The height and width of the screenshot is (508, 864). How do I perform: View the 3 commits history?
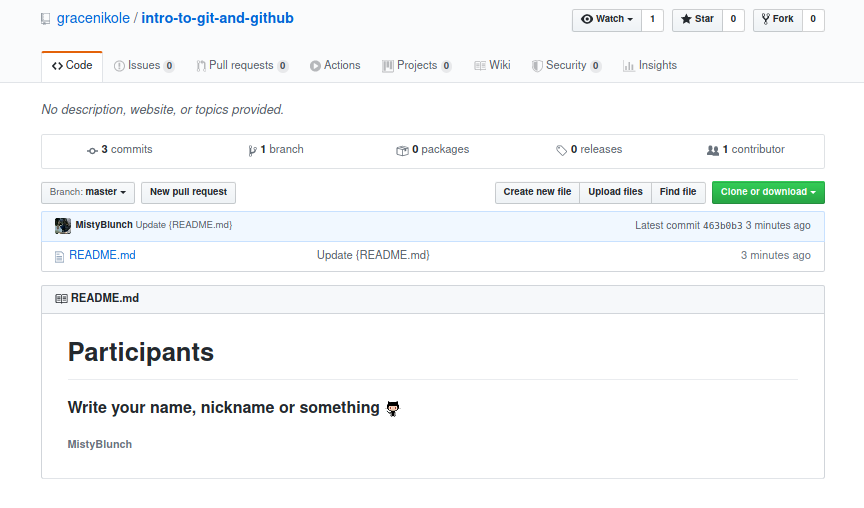point(120,150)
